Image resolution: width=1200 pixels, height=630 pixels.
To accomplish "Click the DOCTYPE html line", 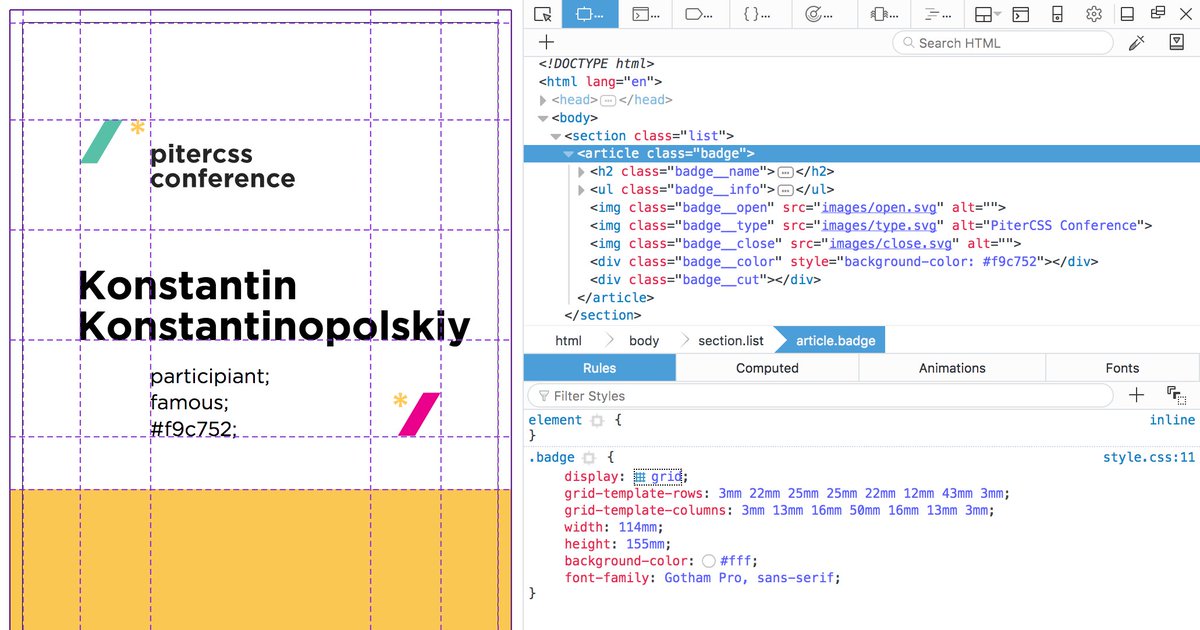I will tap(597, 64).
